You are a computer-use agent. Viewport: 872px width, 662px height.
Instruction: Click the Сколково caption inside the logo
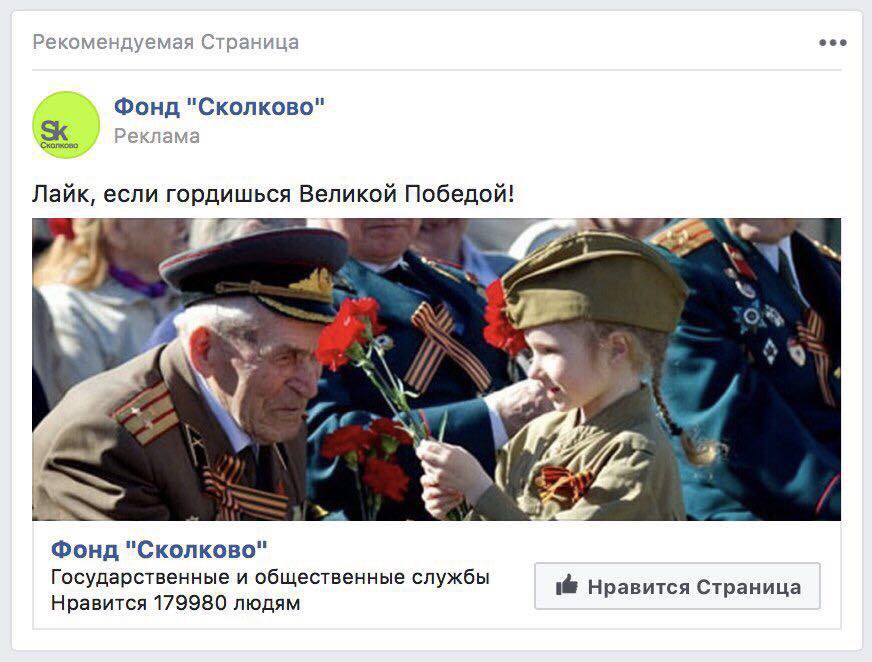click(x=60, y=145)
